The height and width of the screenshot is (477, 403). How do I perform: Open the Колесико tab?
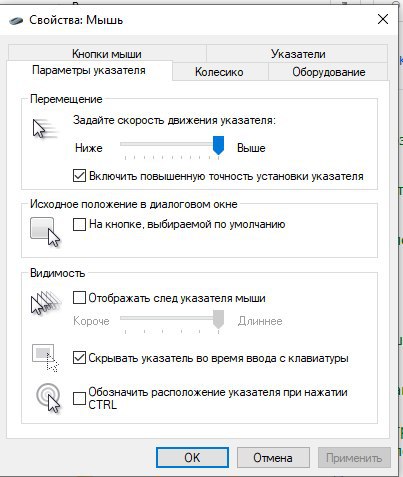click(219, 72)
